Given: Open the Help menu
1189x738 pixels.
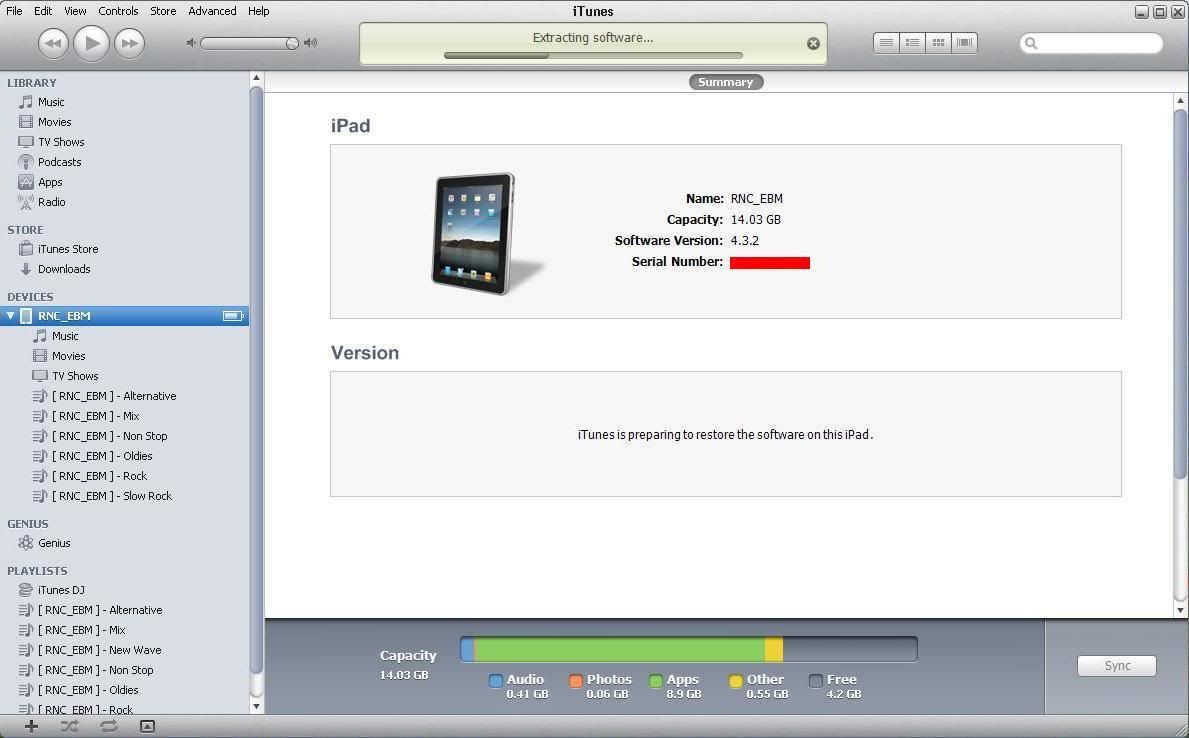Looking at the screenshot, I should point(259,11).
